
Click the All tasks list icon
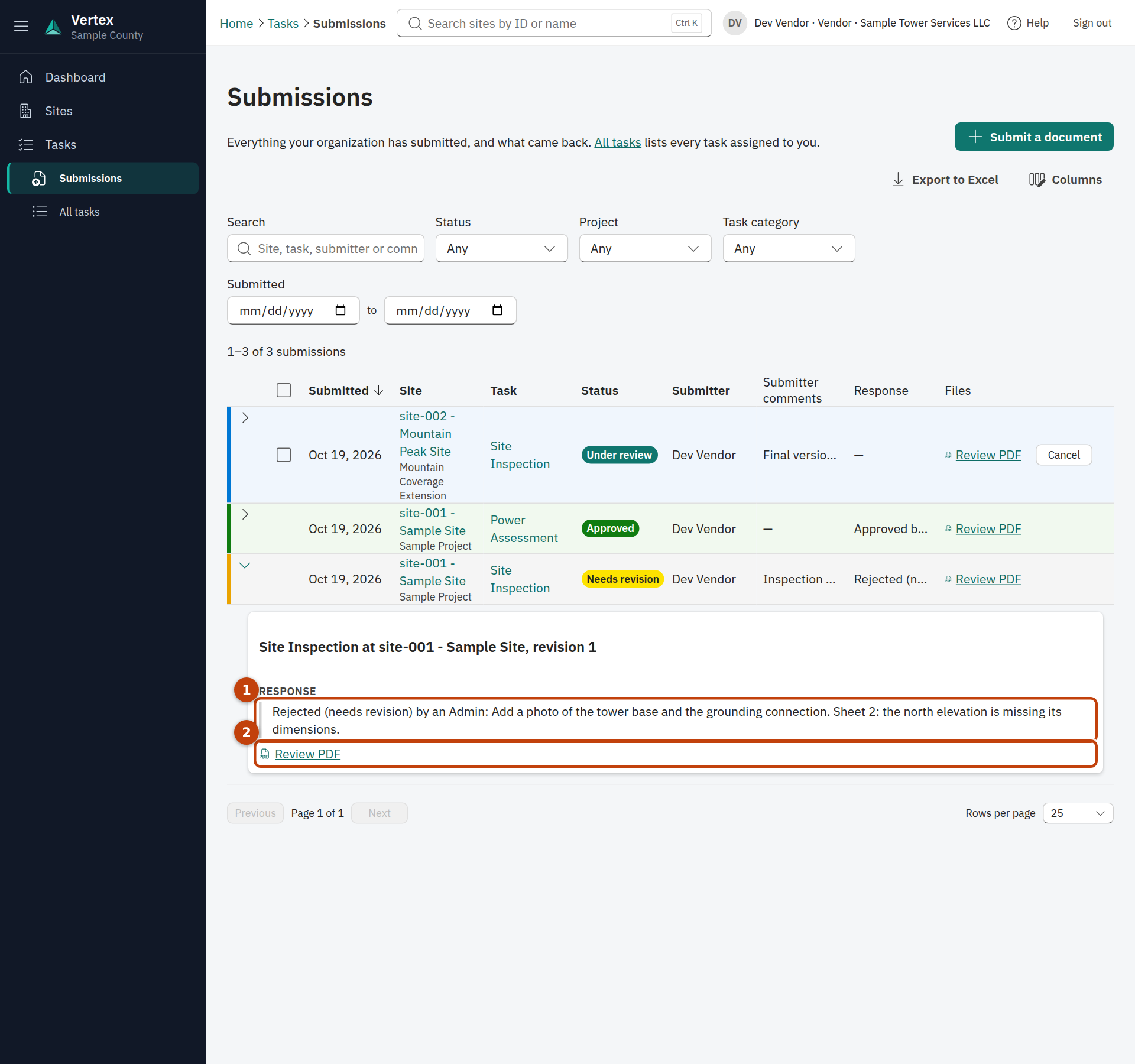click(40, 212)
